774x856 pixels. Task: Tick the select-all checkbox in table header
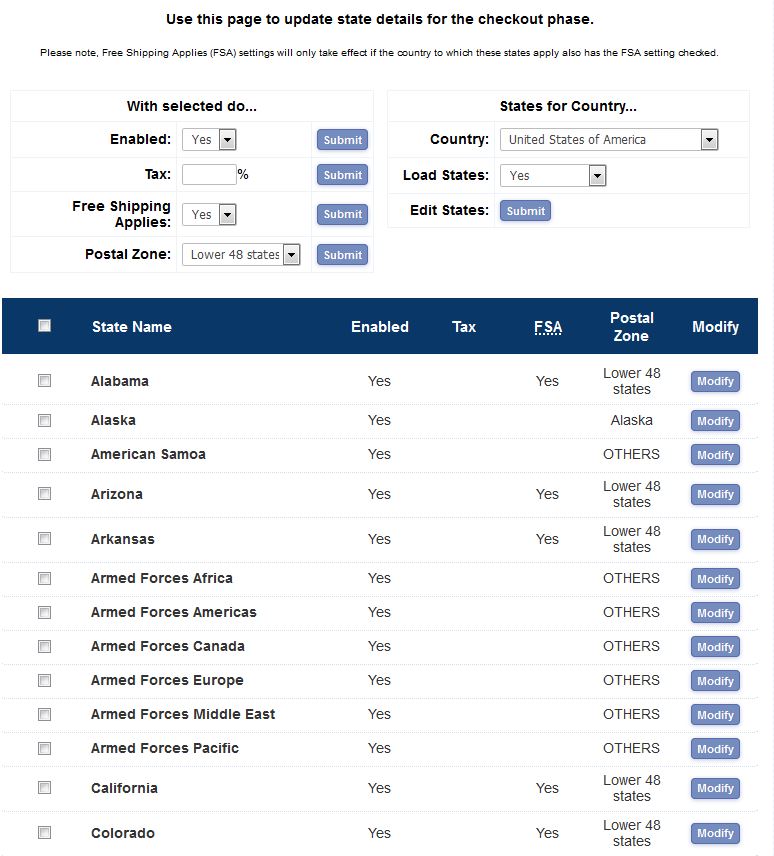[44, 325]
